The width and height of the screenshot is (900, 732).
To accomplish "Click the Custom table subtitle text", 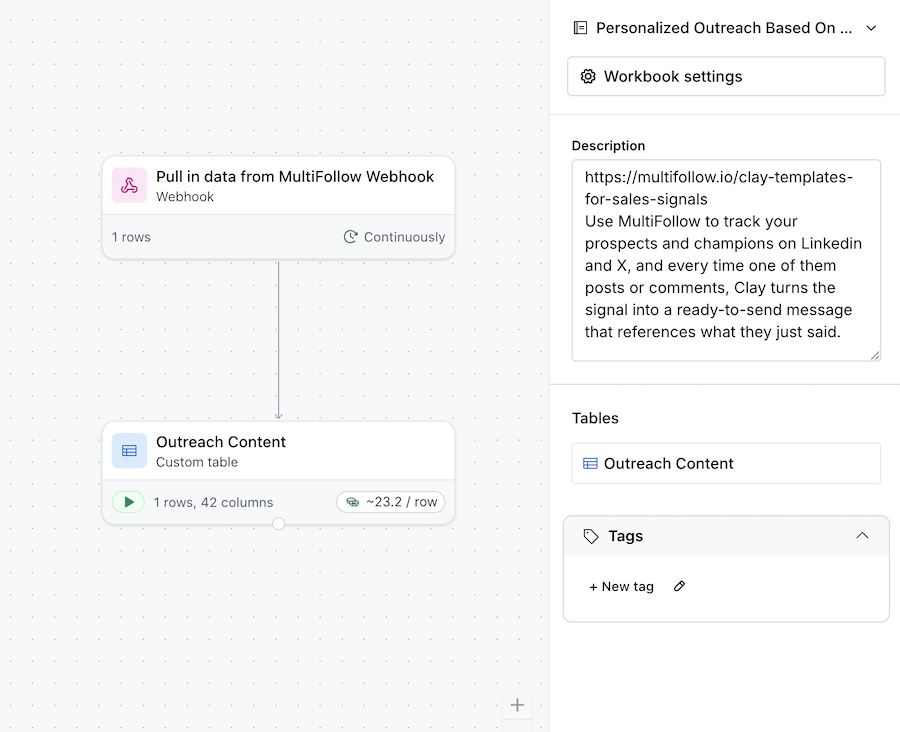I will [x=197, y=462].
